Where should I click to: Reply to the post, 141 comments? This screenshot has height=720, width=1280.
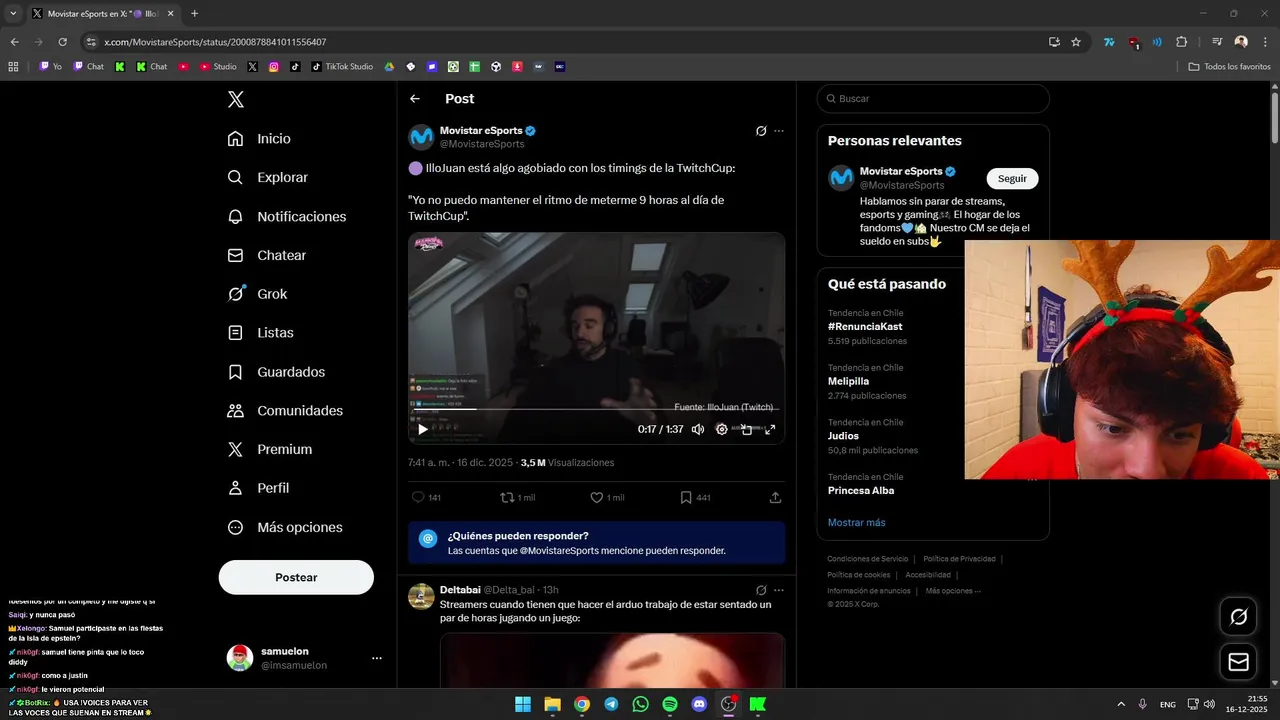click(426, 497)
